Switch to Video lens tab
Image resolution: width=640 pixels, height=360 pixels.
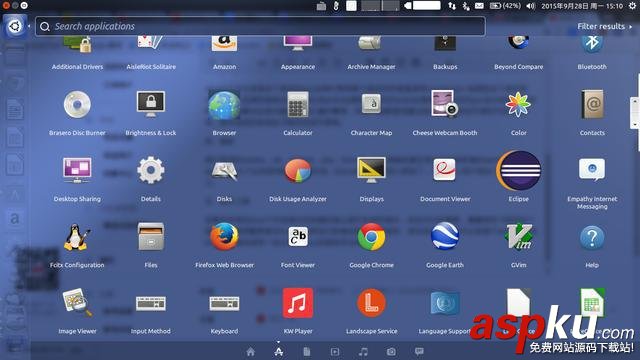335,351
